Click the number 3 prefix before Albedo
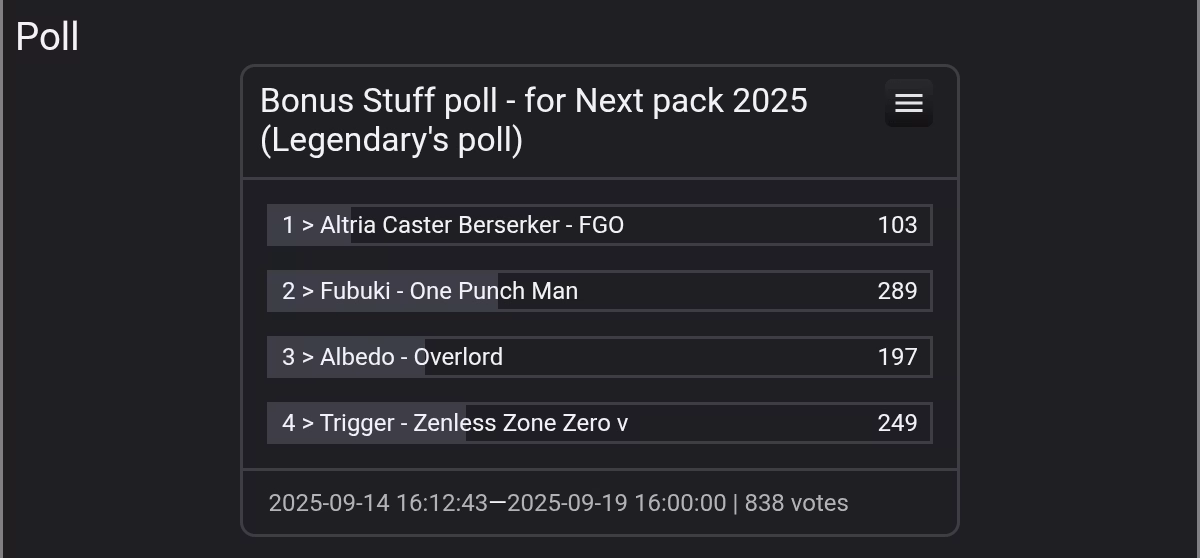The image size is (1200, 558). click(x=288, y=357)
